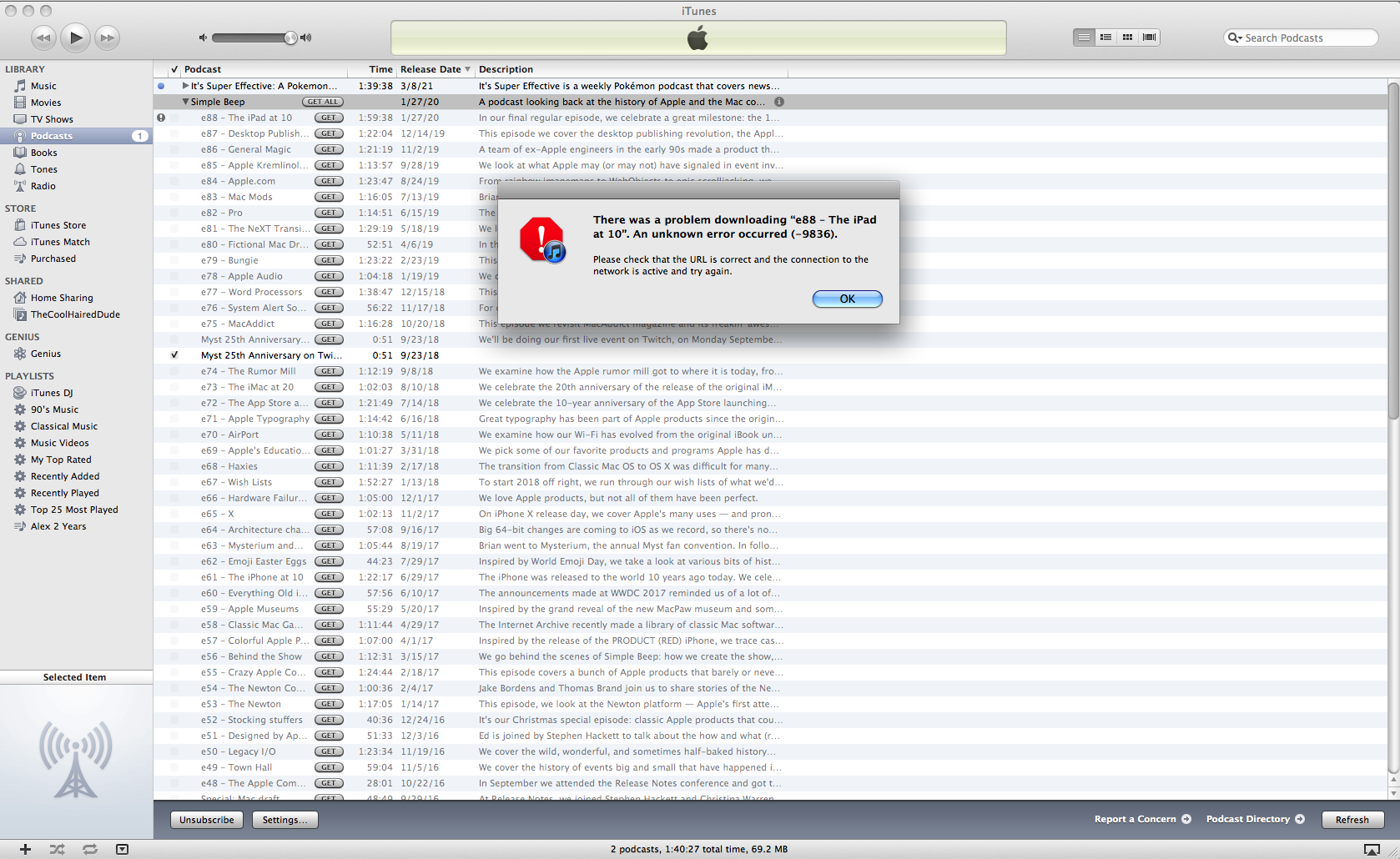Click GET ALL for Simple Beep
Screen dimensions: 1400x859
pos(323,102)
